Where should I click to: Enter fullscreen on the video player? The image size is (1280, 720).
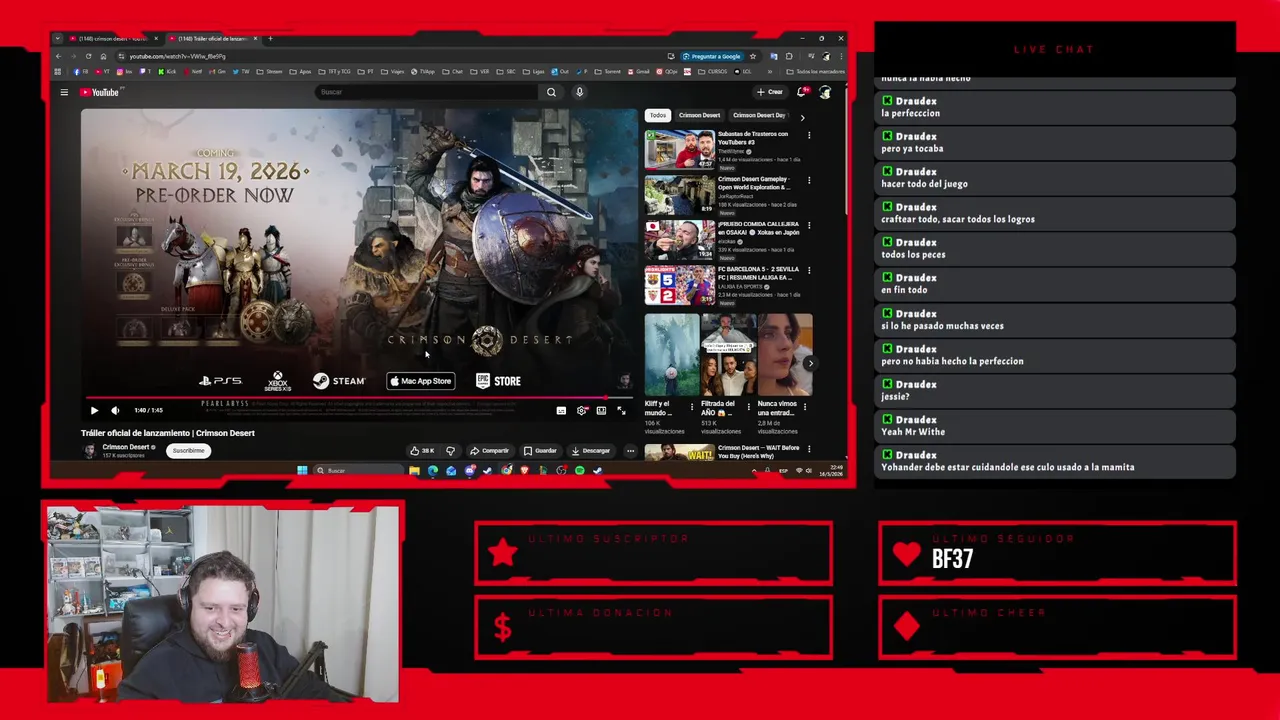point(621,410)
